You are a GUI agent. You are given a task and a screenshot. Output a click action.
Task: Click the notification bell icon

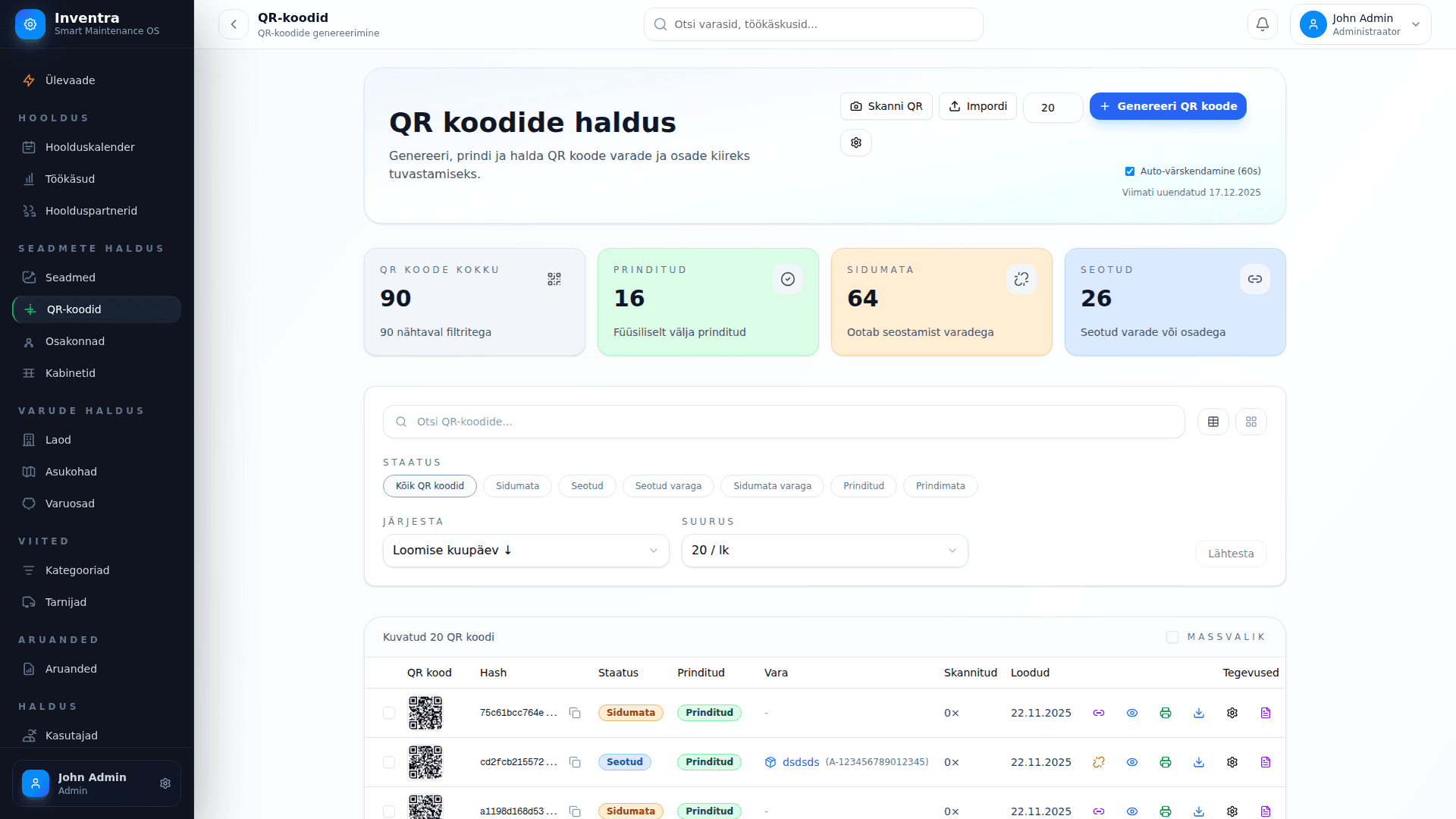[x=1262, y=24]
